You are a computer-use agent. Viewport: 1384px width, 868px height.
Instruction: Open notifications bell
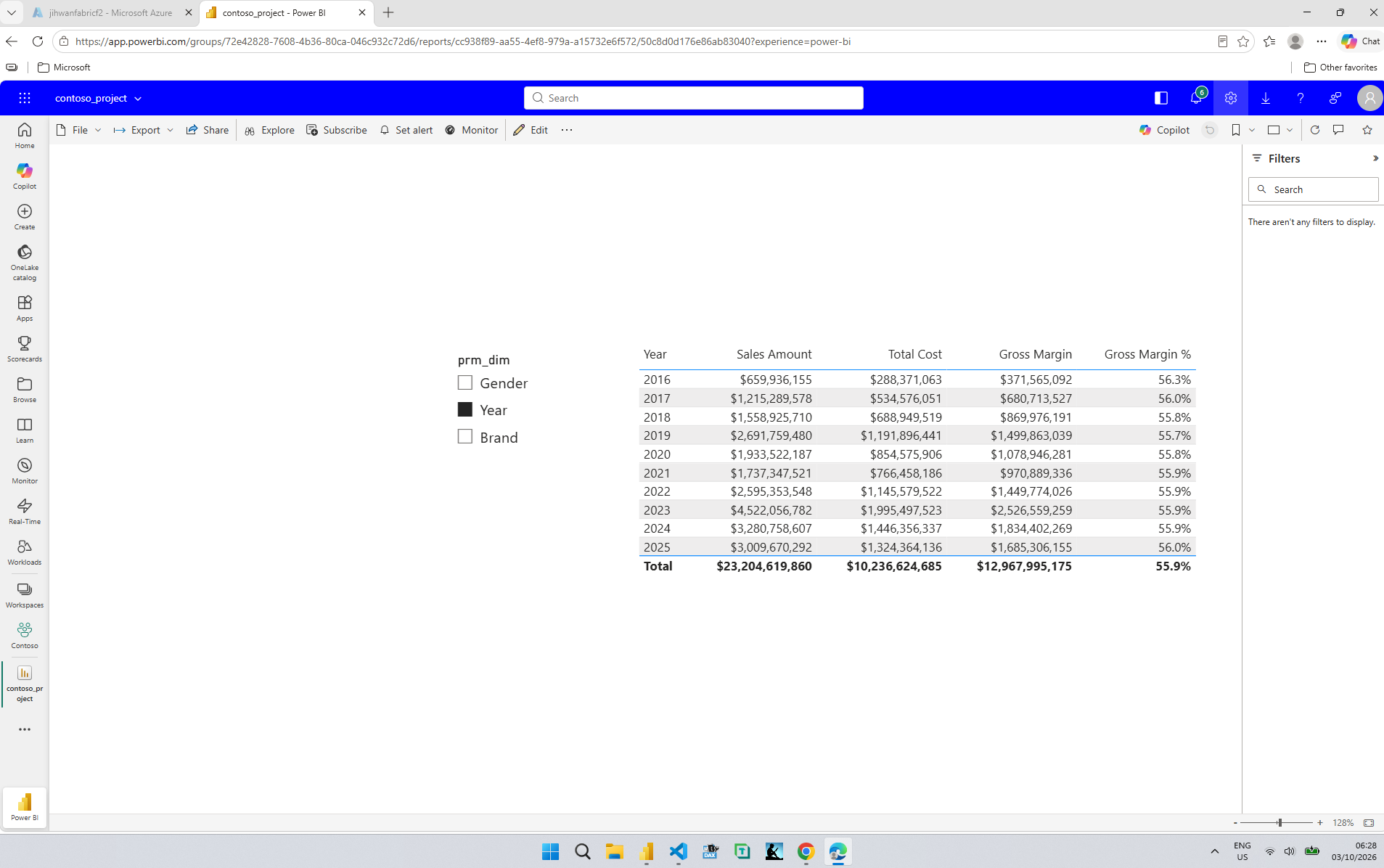(x=1195, y=98)
